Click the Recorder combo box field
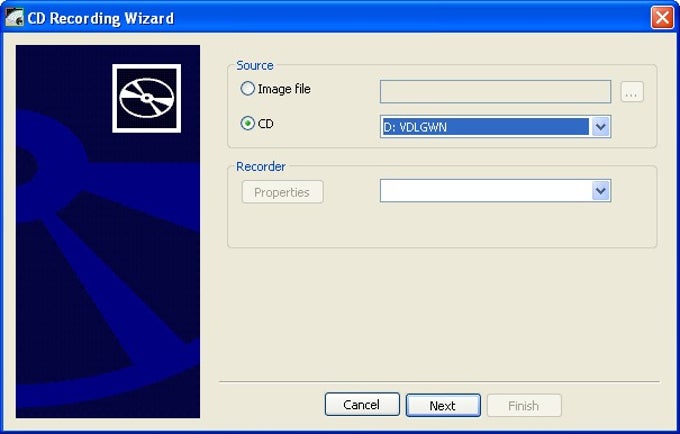 point(495,191)
